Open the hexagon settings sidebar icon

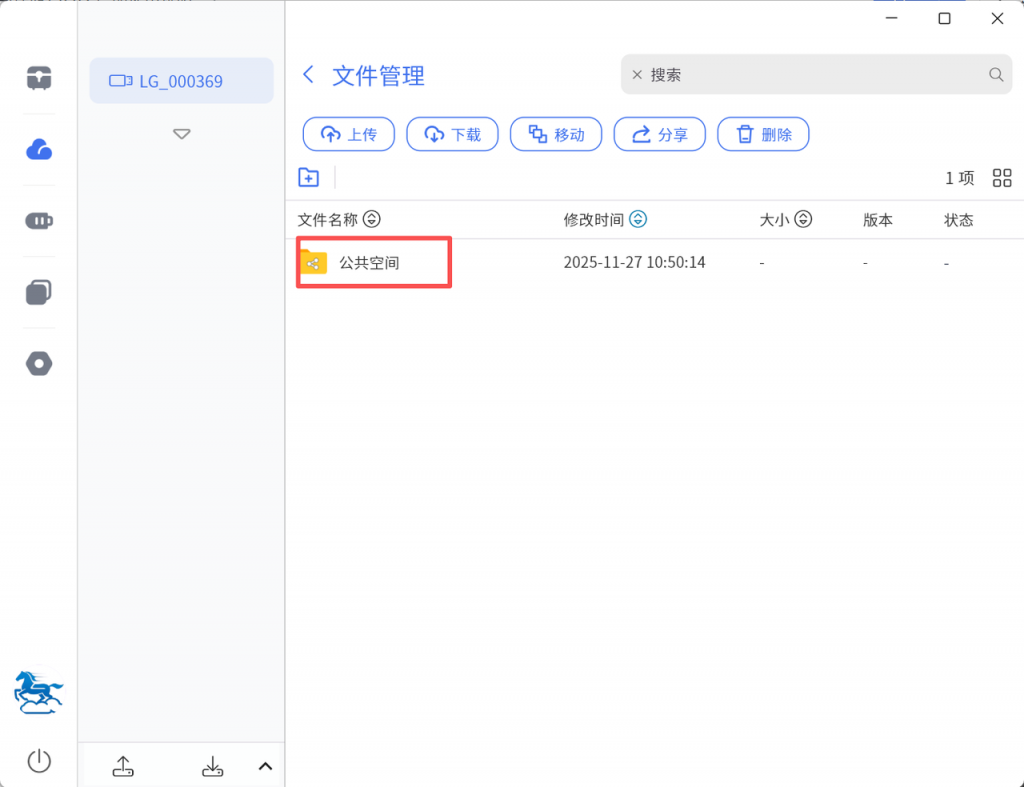point(39,364)
